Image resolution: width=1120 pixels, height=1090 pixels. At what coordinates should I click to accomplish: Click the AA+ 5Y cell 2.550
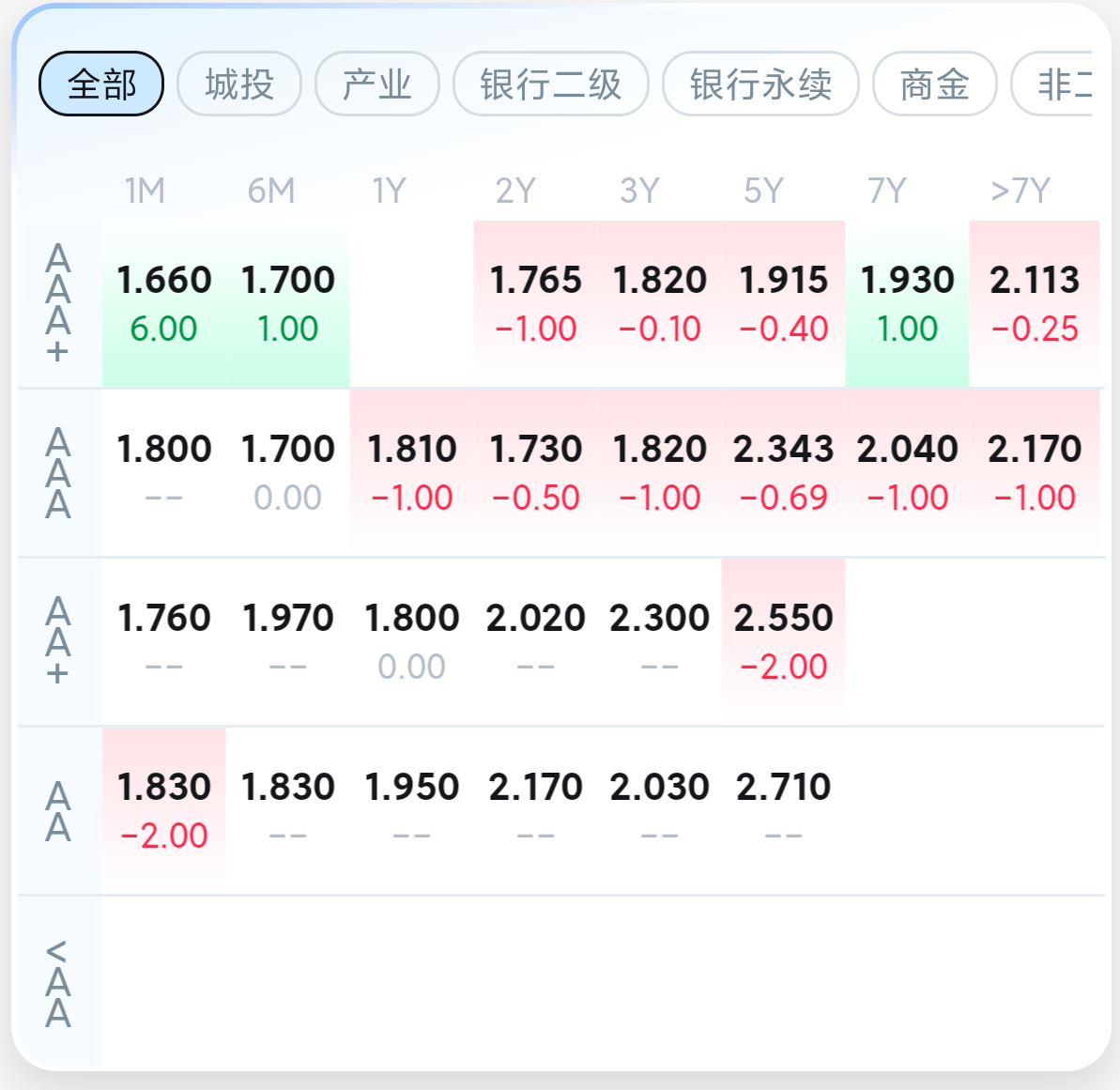pos(784,641)
